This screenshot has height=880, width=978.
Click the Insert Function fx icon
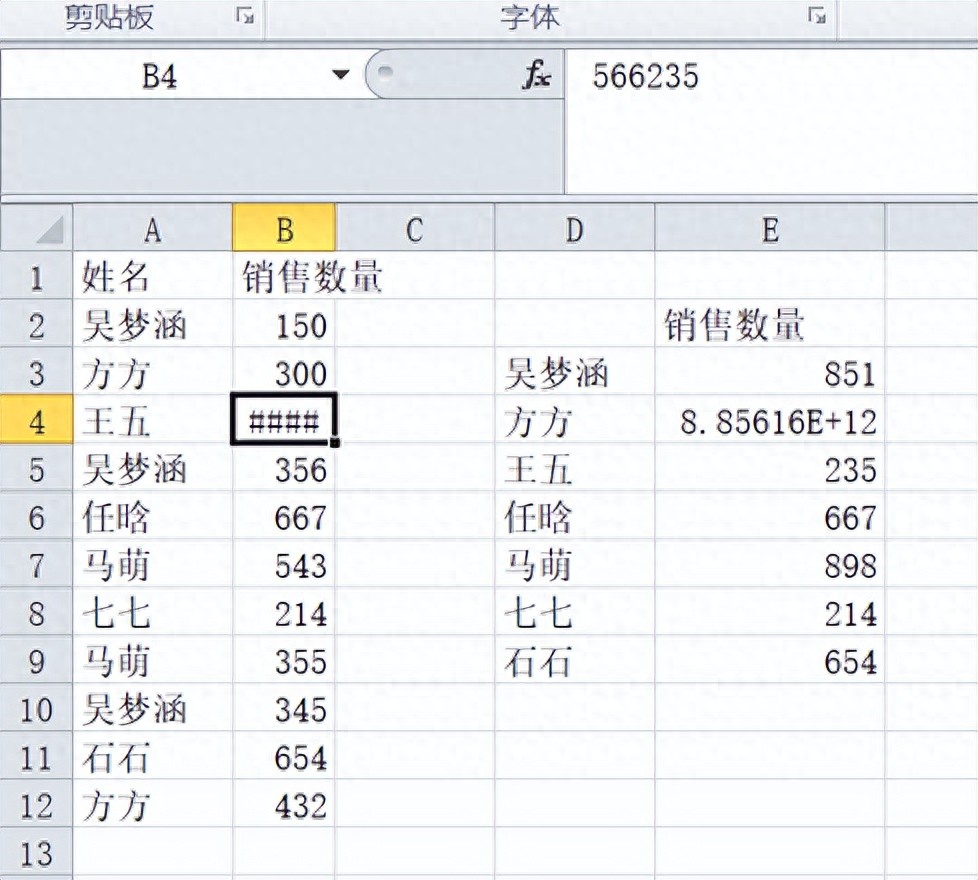click(536, 76)
